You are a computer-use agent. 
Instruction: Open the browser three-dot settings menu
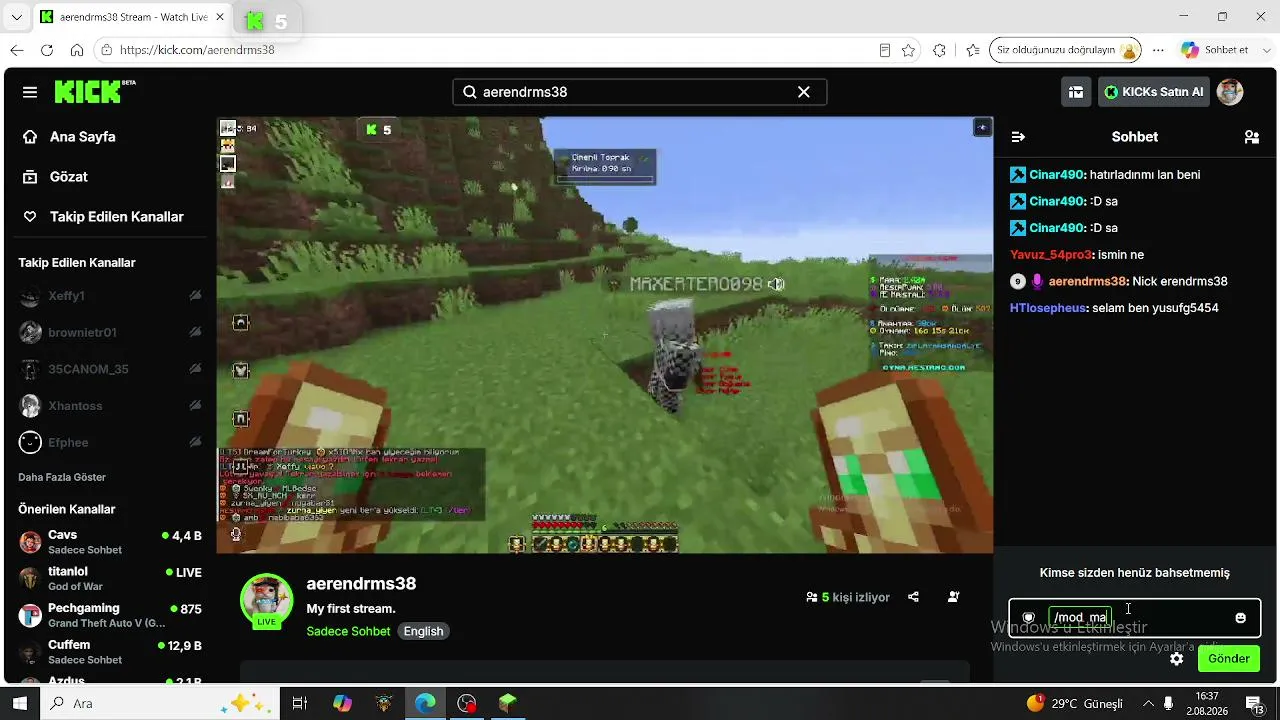(x=1158, y=50)
